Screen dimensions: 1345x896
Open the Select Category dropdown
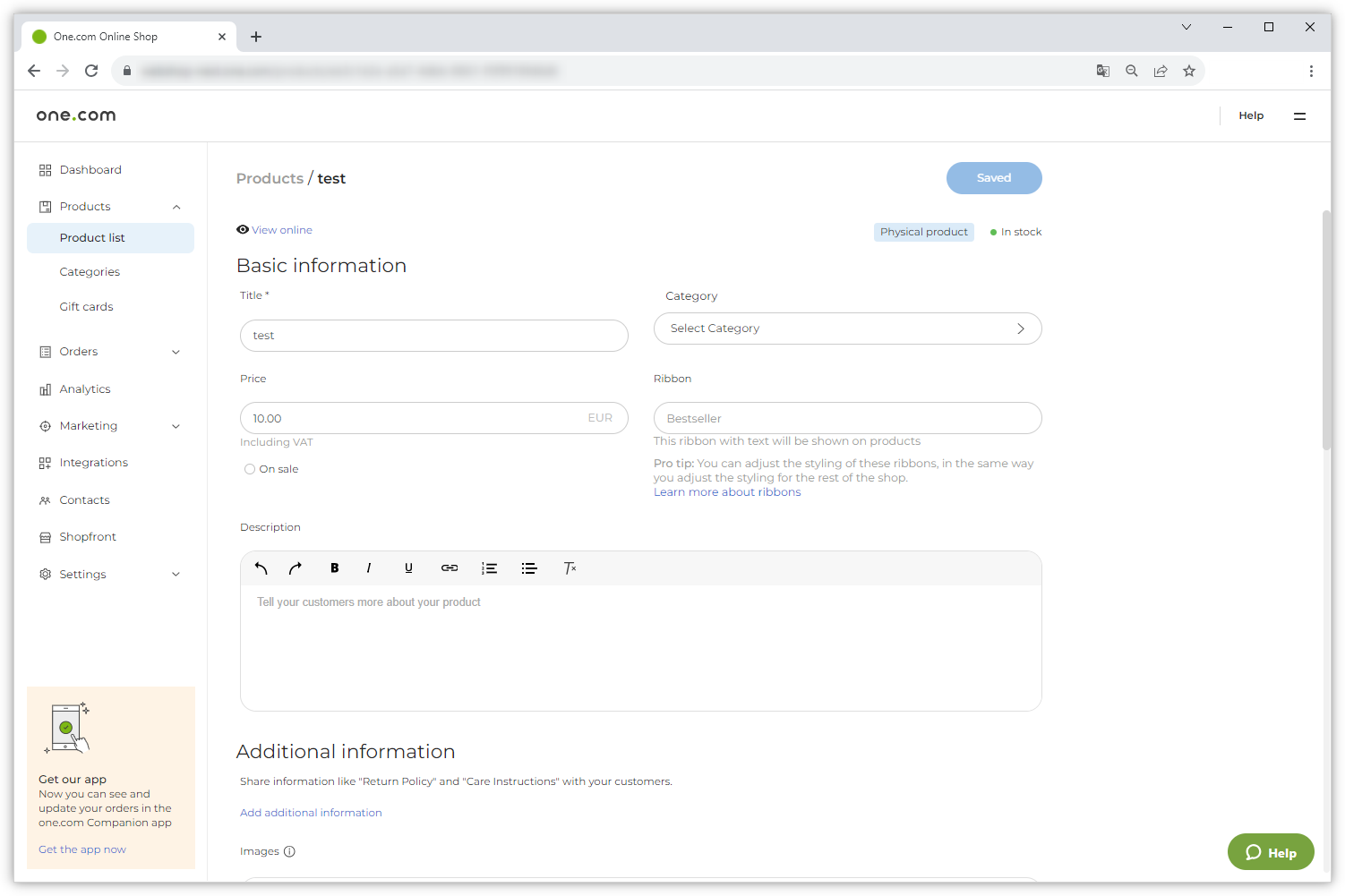847,329
